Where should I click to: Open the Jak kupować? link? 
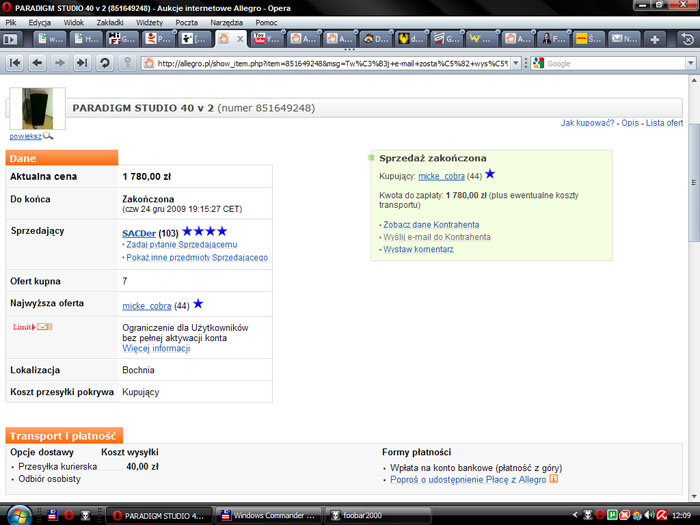588,123
